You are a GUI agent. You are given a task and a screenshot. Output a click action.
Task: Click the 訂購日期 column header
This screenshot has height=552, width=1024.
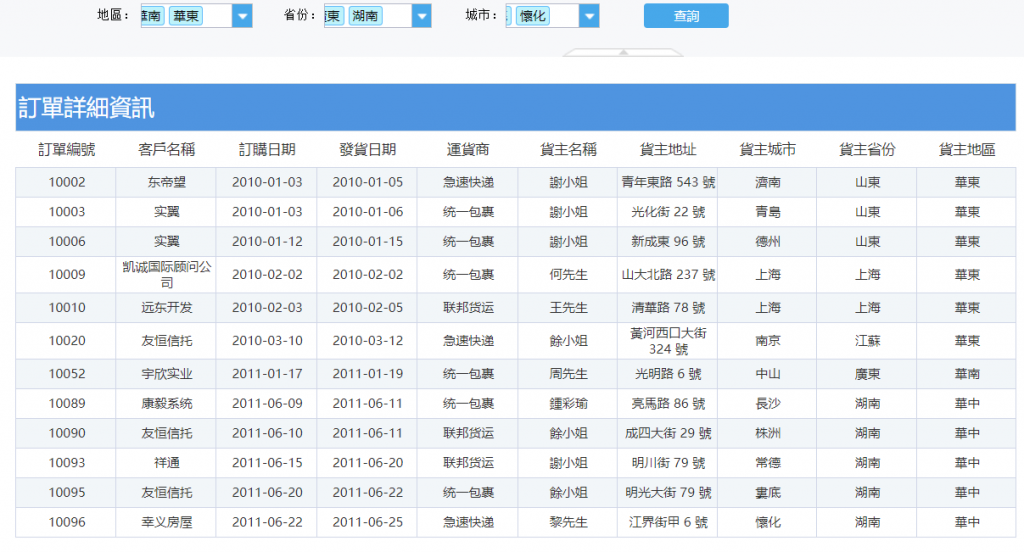point(266,150)
